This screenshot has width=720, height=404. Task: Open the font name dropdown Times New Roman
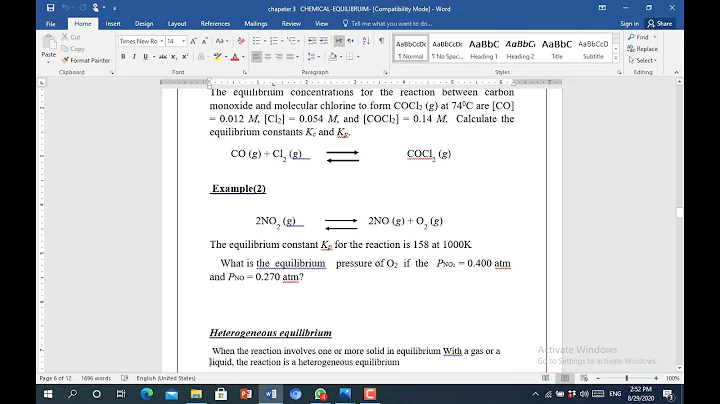162,41
